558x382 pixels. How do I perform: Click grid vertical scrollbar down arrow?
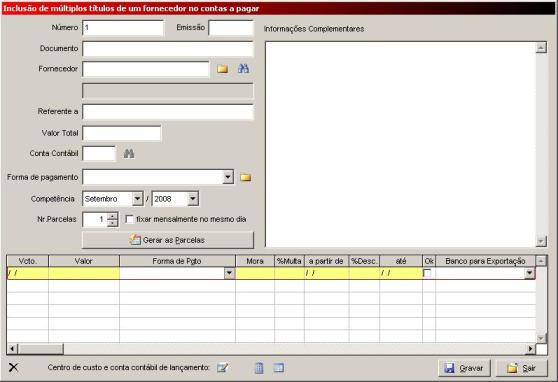click(x=541, y=338)
